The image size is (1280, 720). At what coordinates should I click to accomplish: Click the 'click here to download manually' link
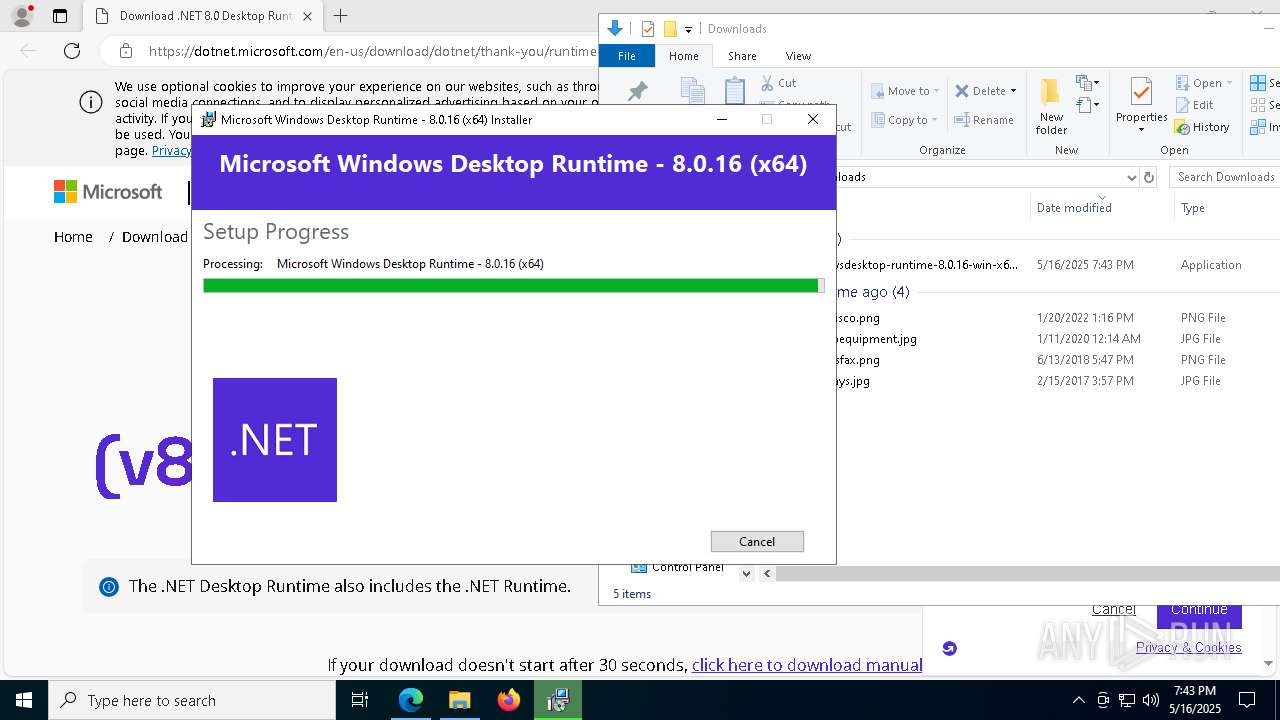807,665
